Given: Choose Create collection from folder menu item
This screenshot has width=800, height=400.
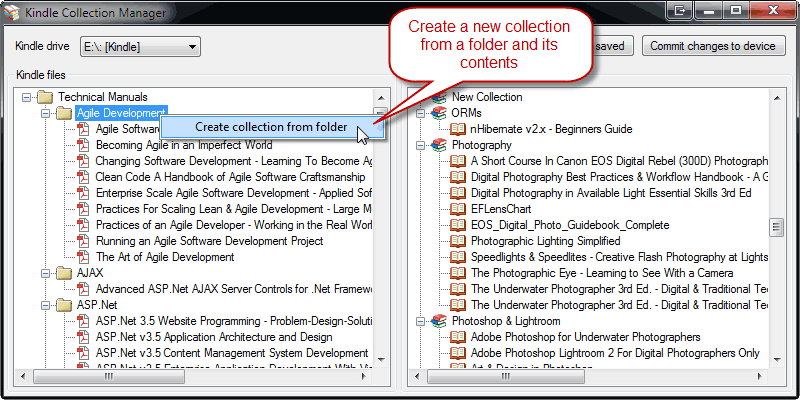Looking at the screenshot, I should 271,127.
